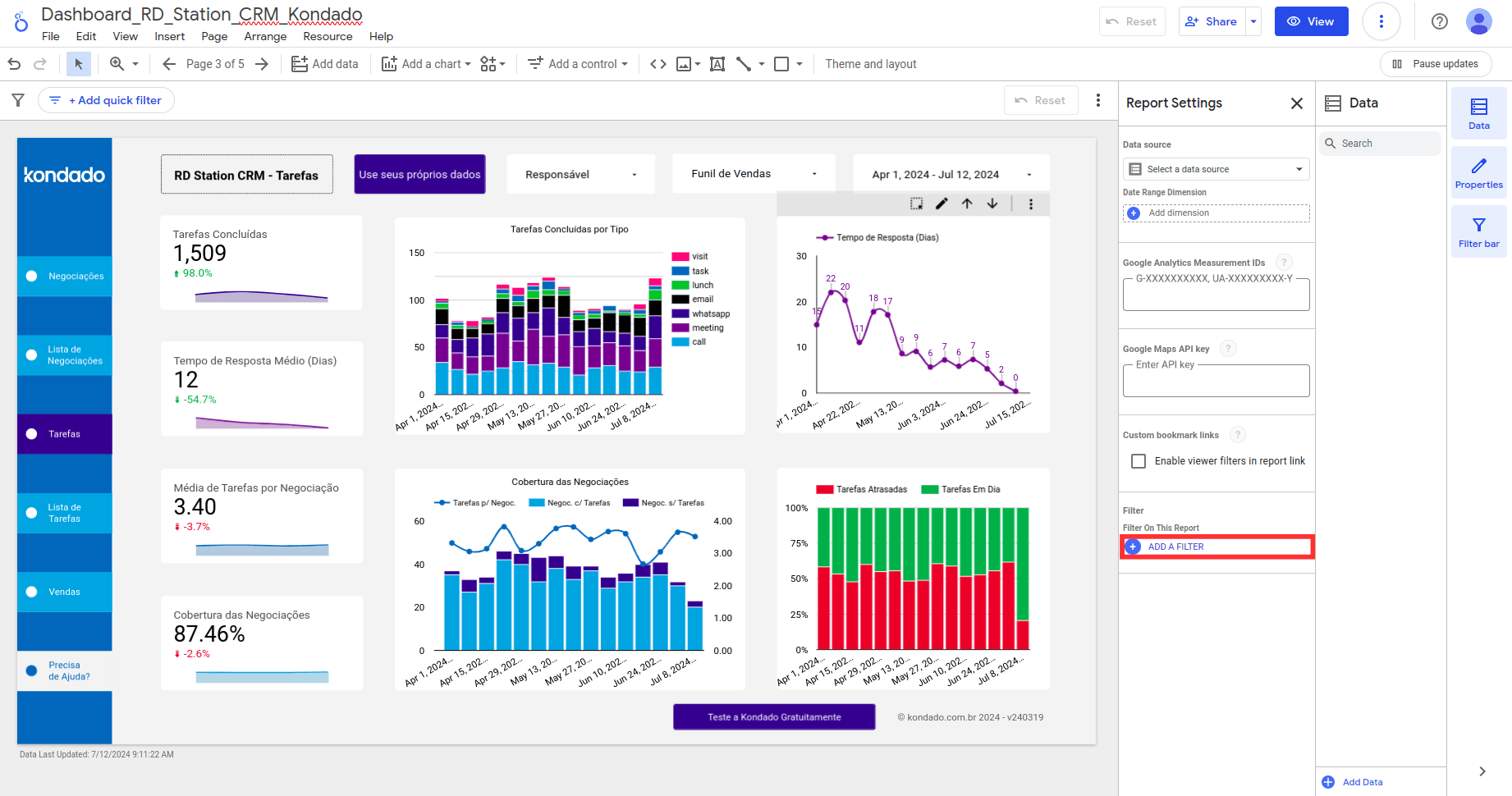Open the Funil de Vendas dropdown

pos(753,174)
